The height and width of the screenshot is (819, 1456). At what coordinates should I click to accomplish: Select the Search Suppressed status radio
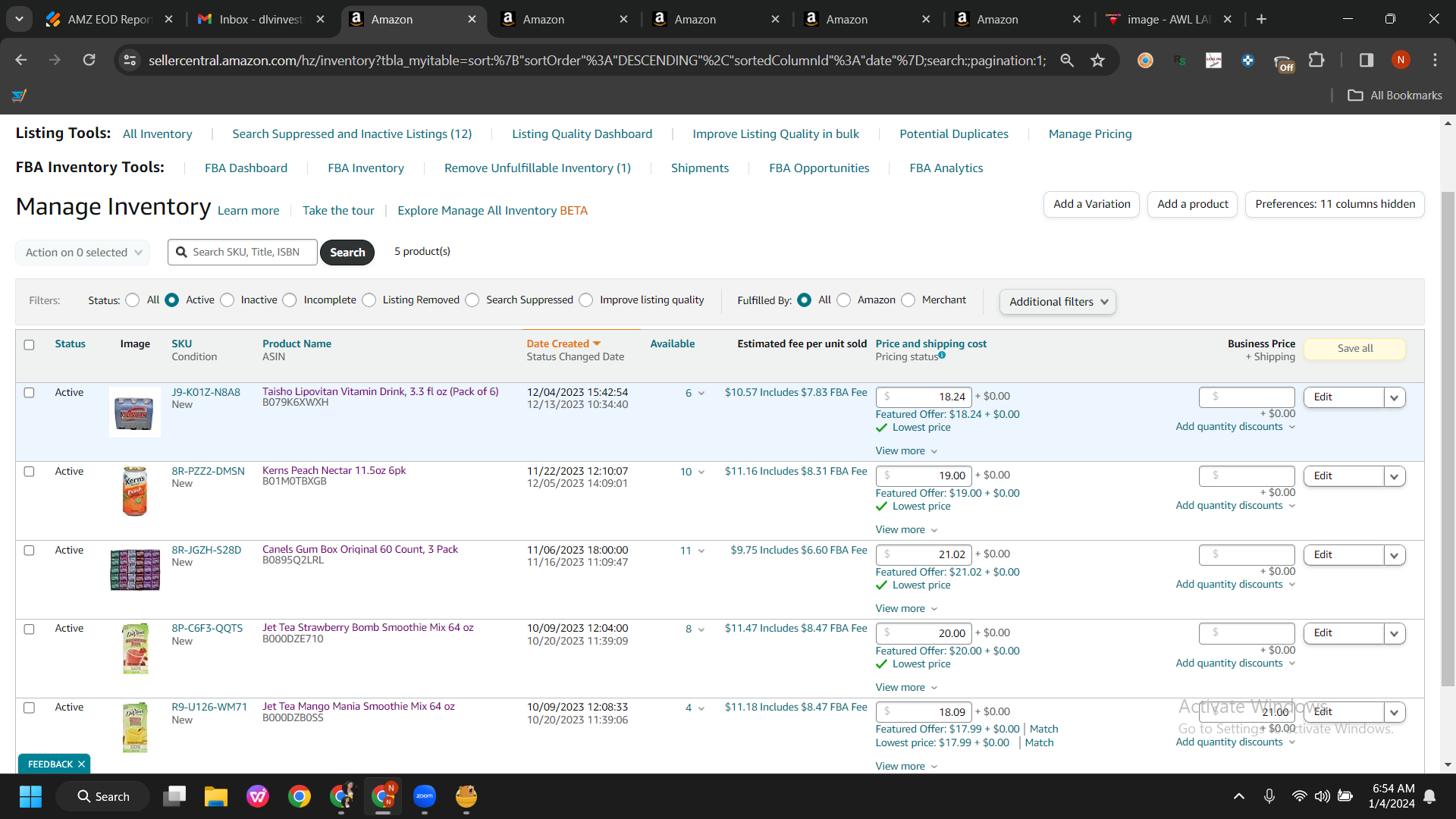472,300
